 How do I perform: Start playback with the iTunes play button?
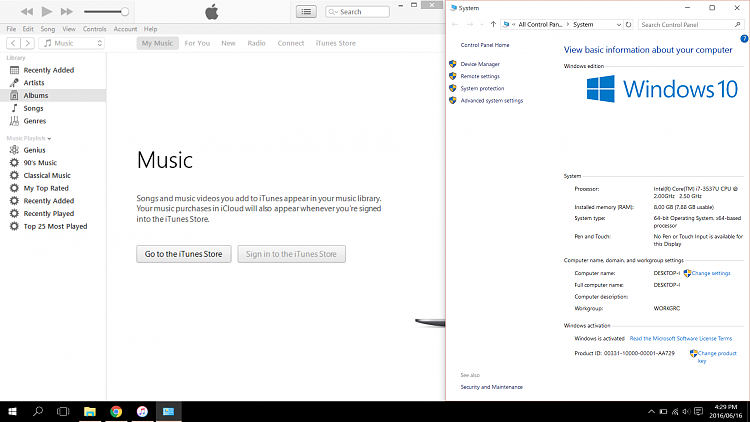click(46, 11)
